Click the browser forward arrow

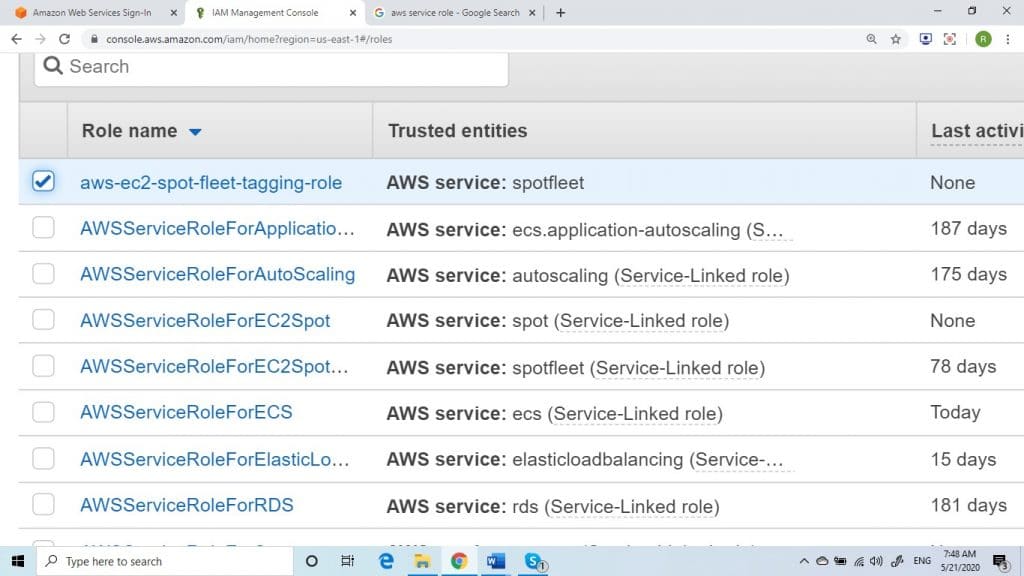(x=40, y=39)
